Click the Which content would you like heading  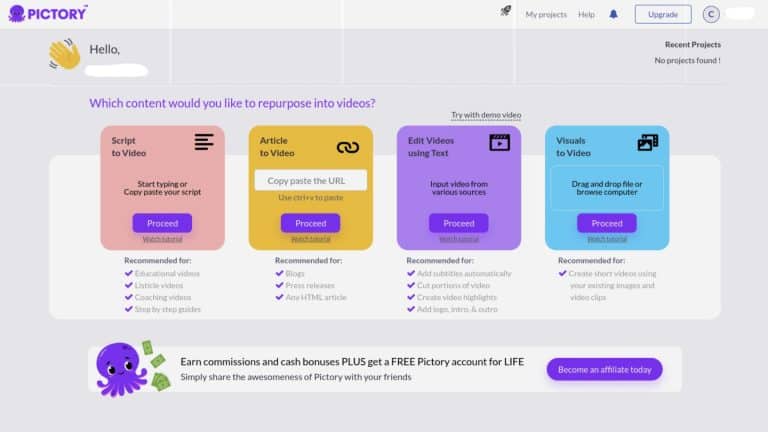(232, 103)
